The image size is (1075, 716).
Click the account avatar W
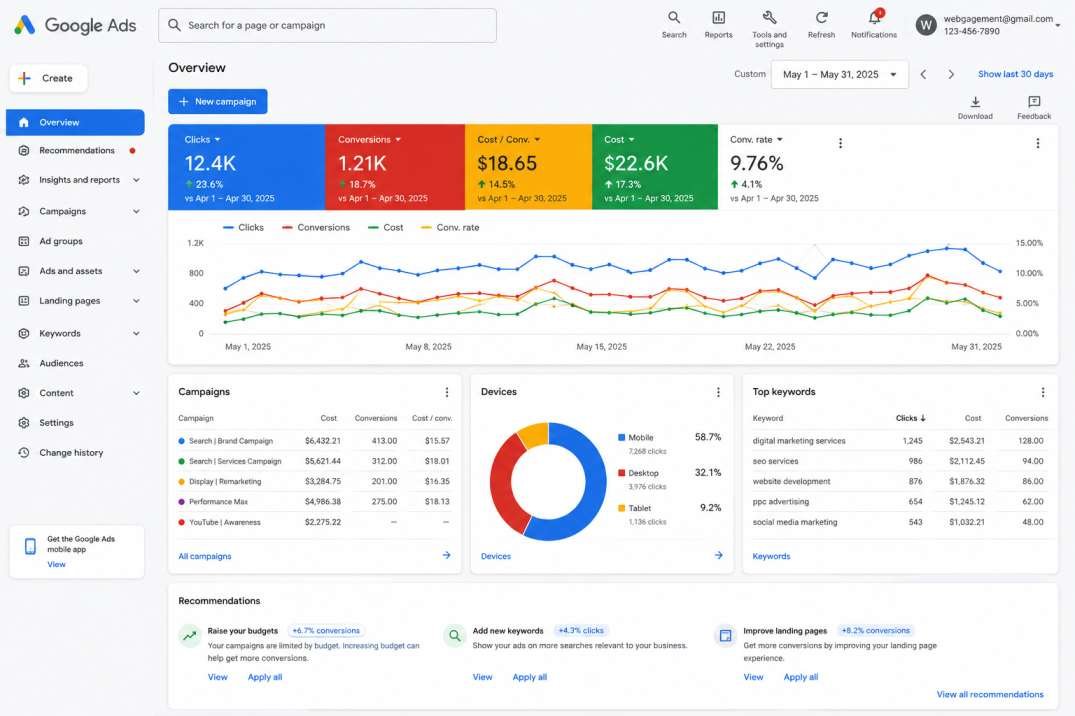(926, 25)
